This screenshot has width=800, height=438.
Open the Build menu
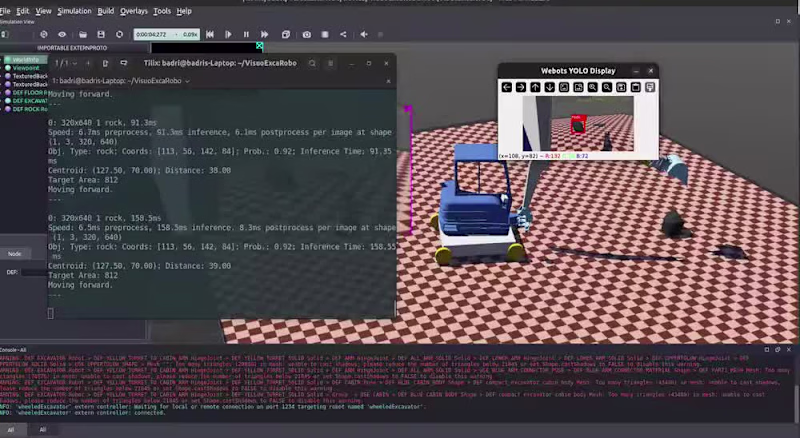pos(106,11)
